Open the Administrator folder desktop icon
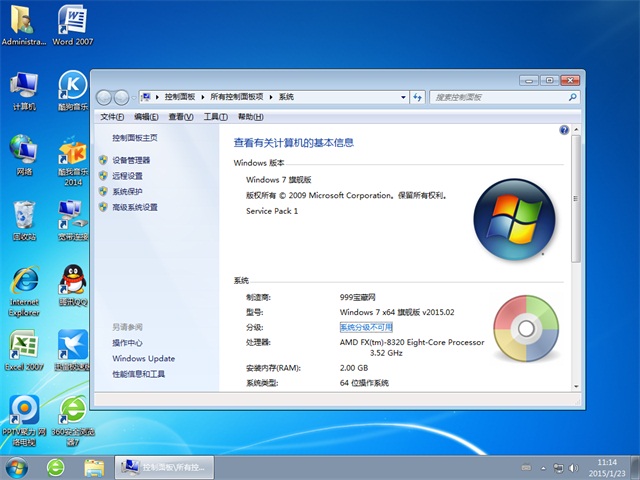Screen dimensions: 640x480 23,24
